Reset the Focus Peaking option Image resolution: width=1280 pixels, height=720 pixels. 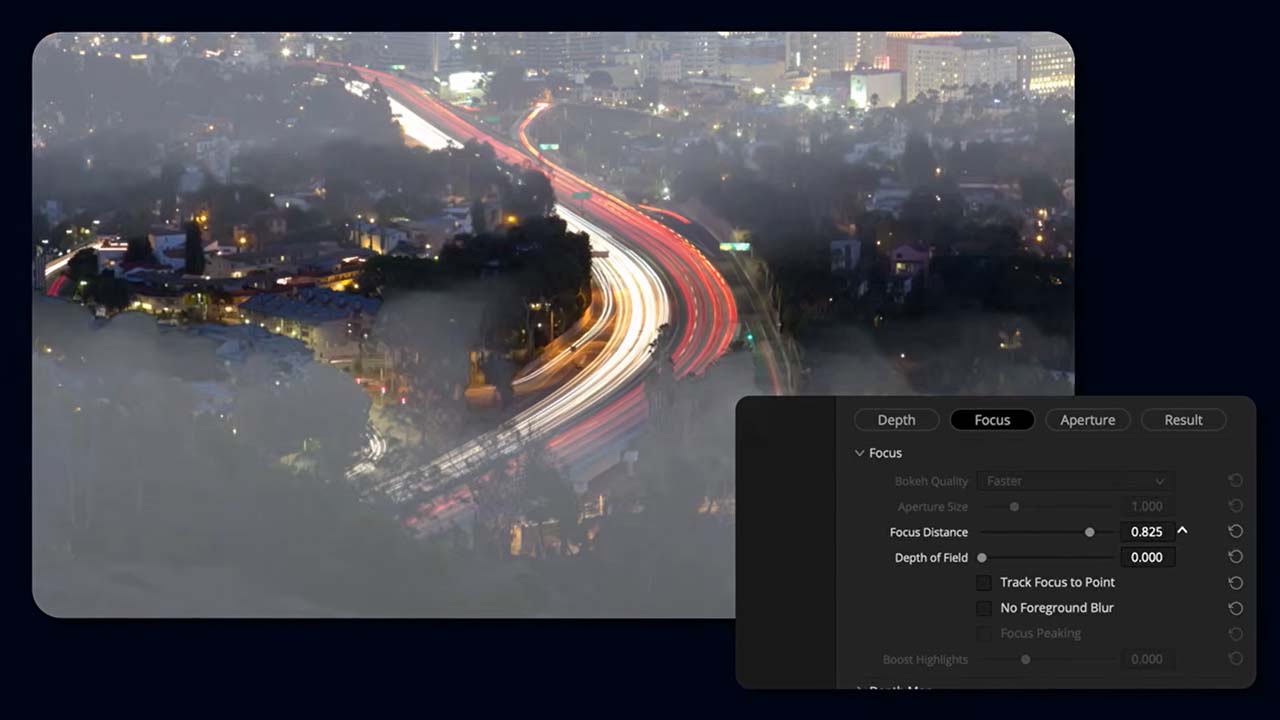1235,634
